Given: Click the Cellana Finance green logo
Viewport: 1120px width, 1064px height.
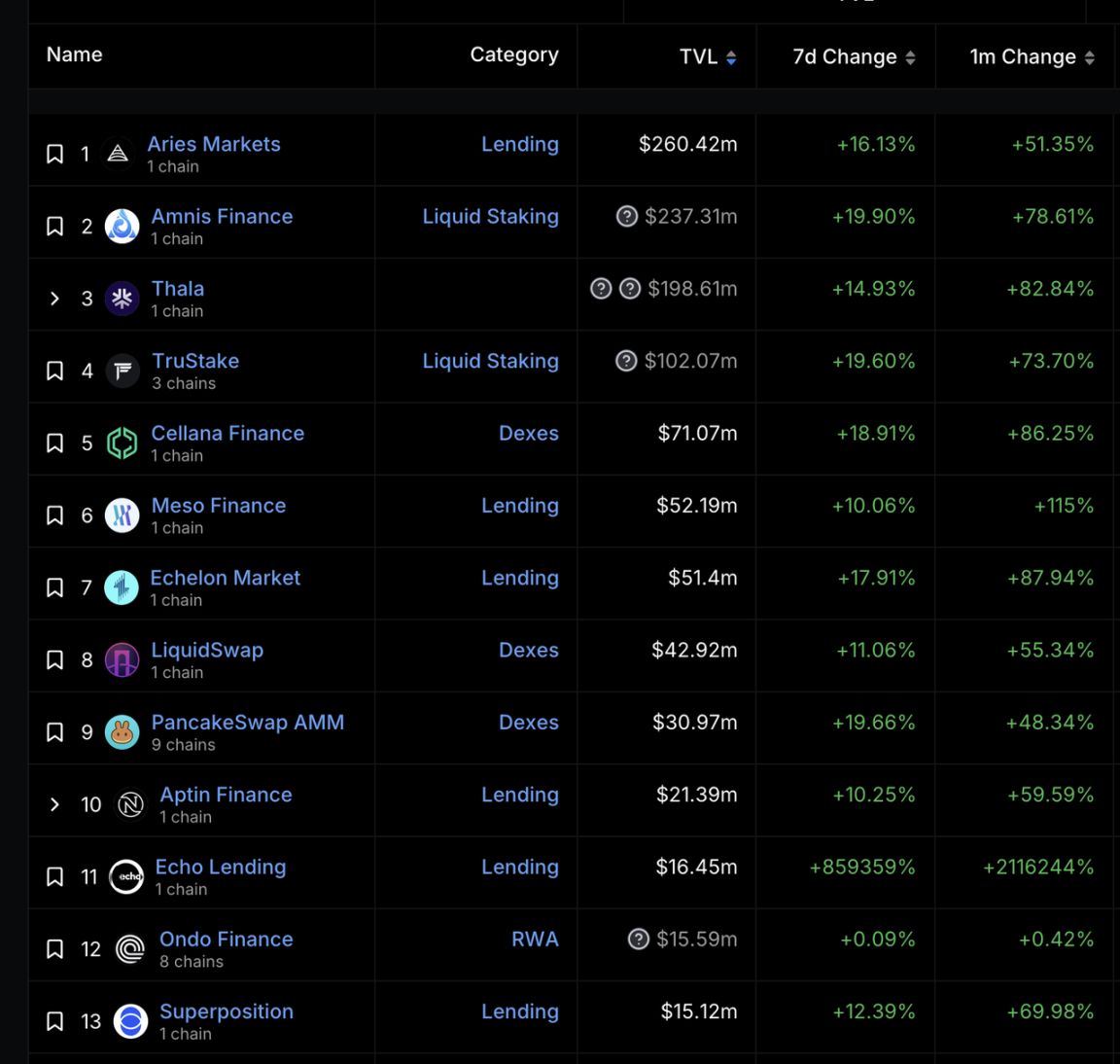Looking at the screenshot, I should coord(122,443).
